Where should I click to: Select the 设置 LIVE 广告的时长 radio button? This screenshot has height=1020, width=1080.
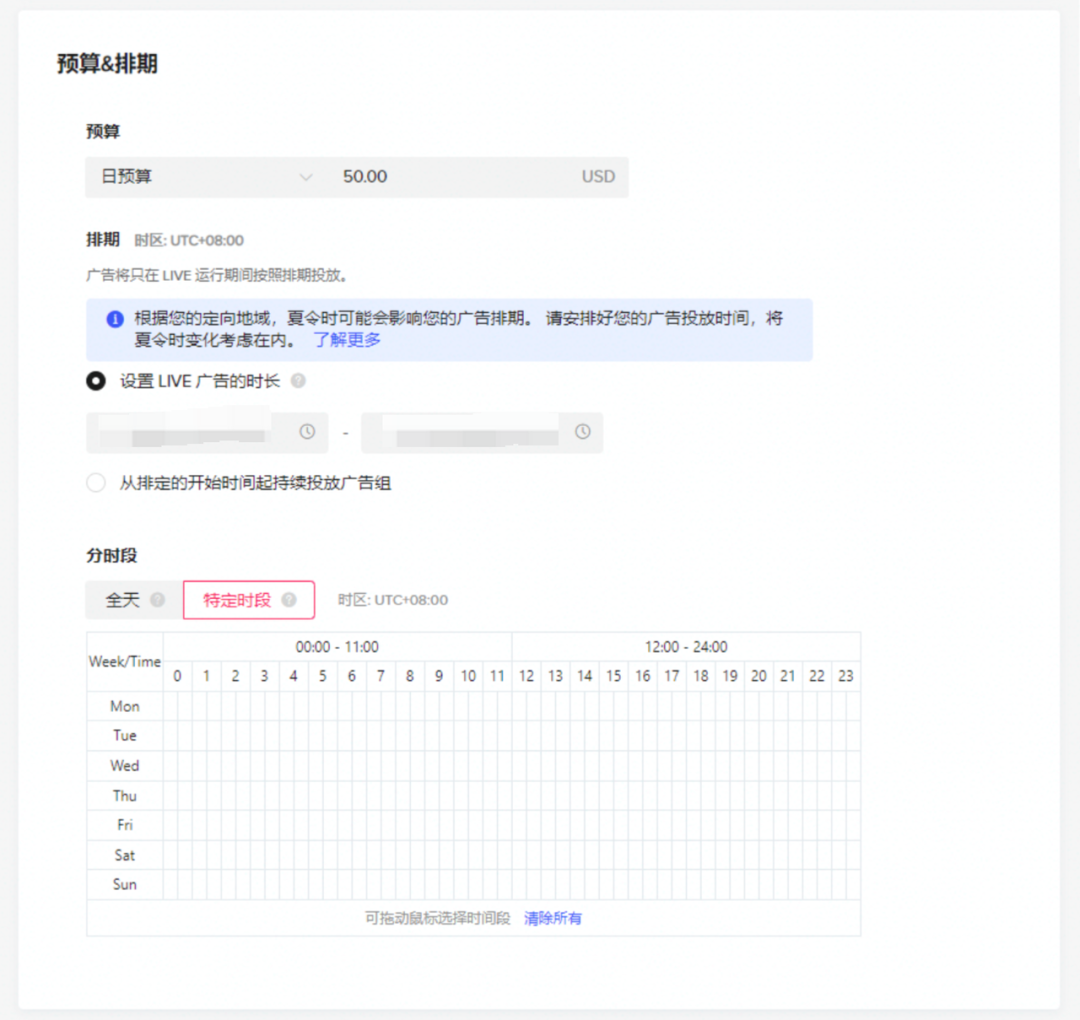point(96,381)
